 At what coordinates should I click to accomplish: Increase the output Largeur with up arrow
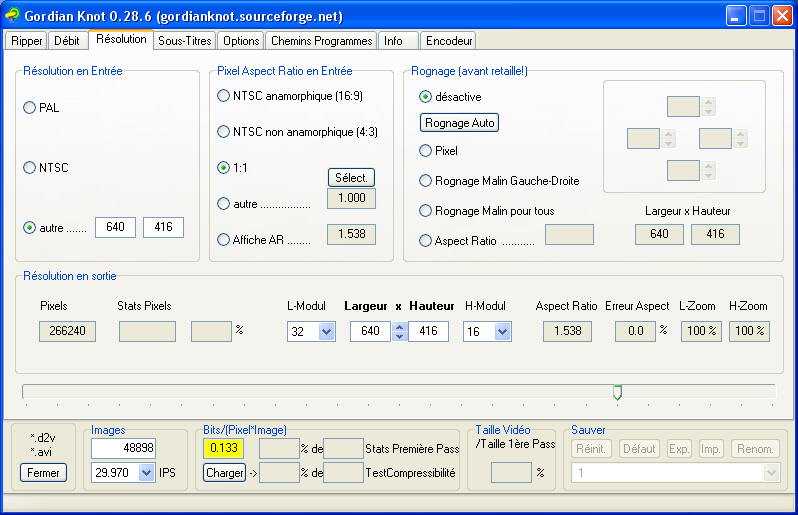[x=400, y=327]
